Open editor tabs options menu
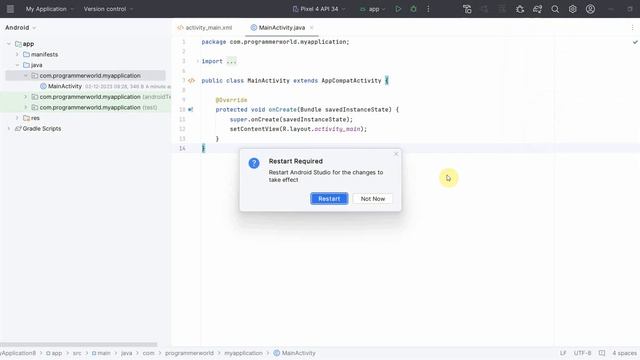The width and height of the screenshot is (640, 360). [632, 27]
